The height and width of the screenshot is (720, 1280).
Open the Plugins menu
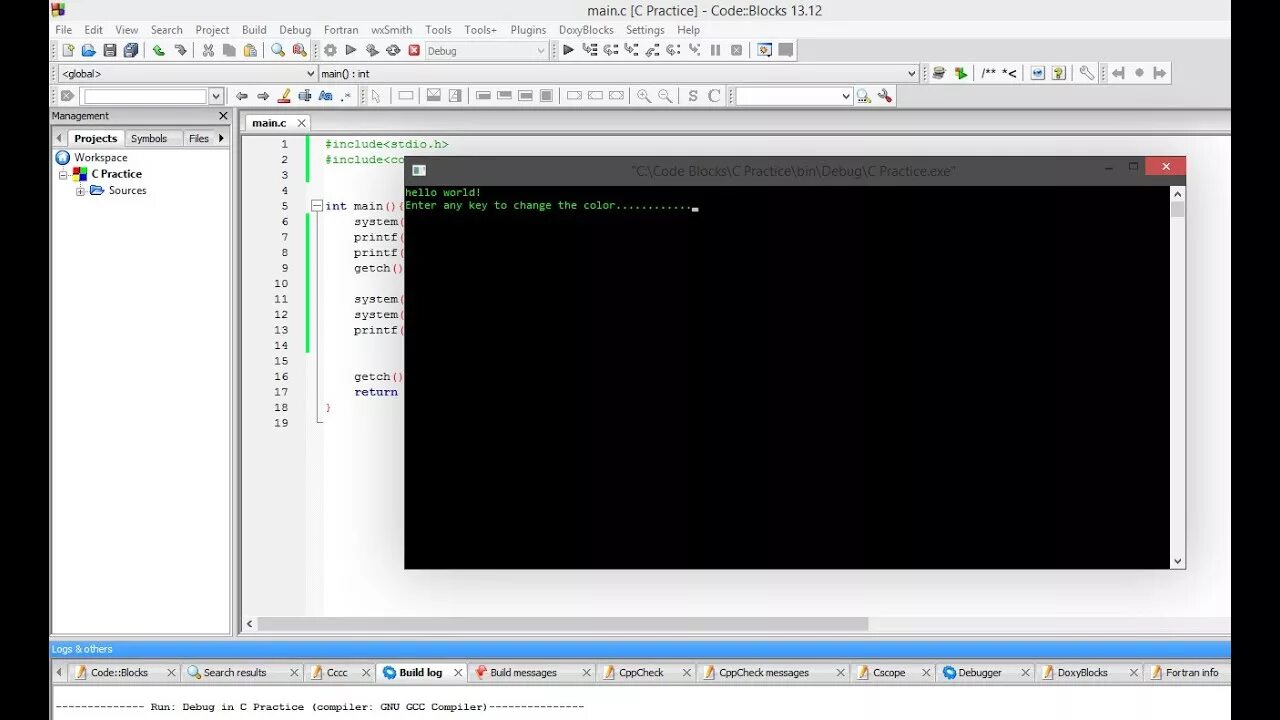tap(528, 30)
